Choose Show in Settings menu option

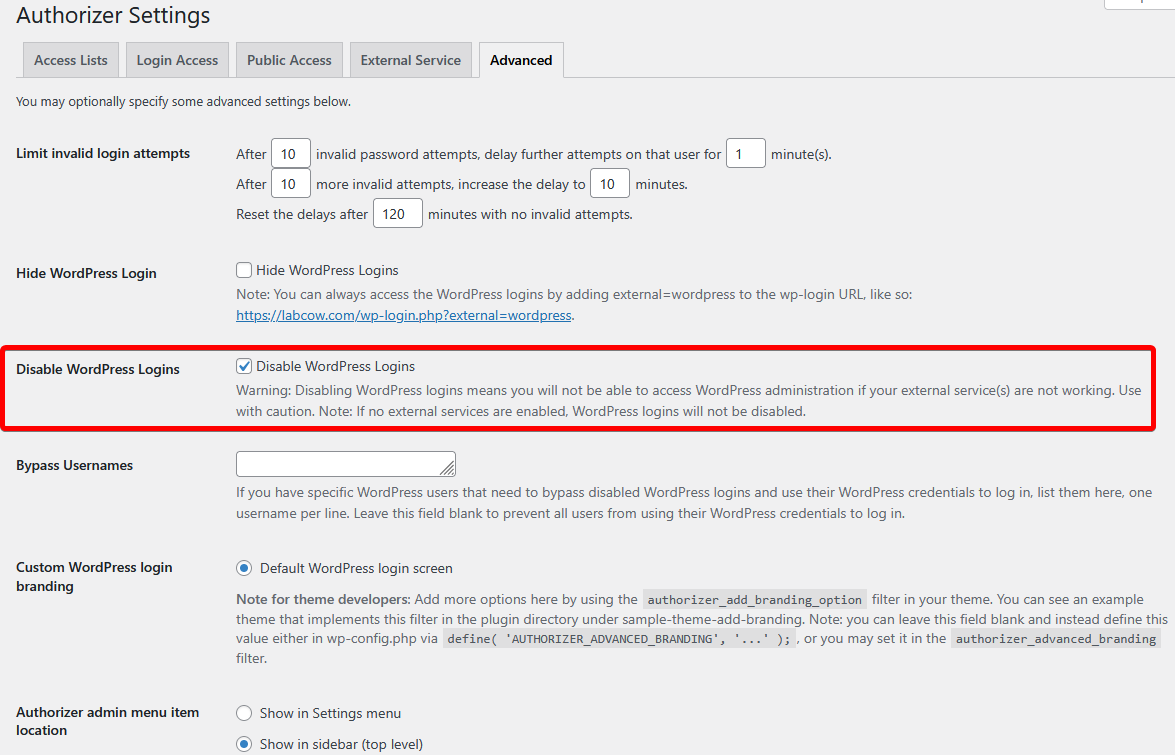[244, 713]
